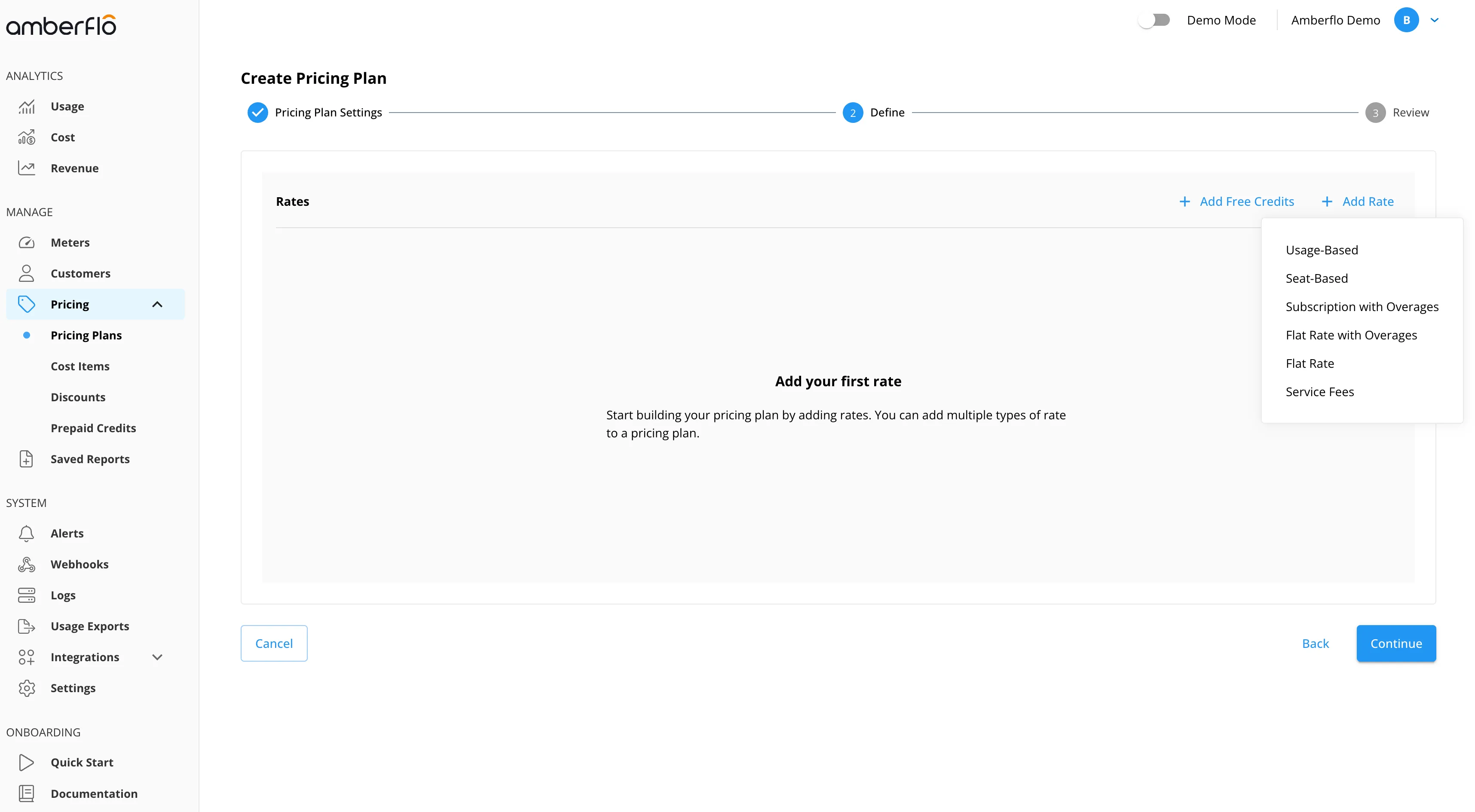The image size is (1475, 812).
Task: Click the Customers sidebar label
Action: [80, 274]
